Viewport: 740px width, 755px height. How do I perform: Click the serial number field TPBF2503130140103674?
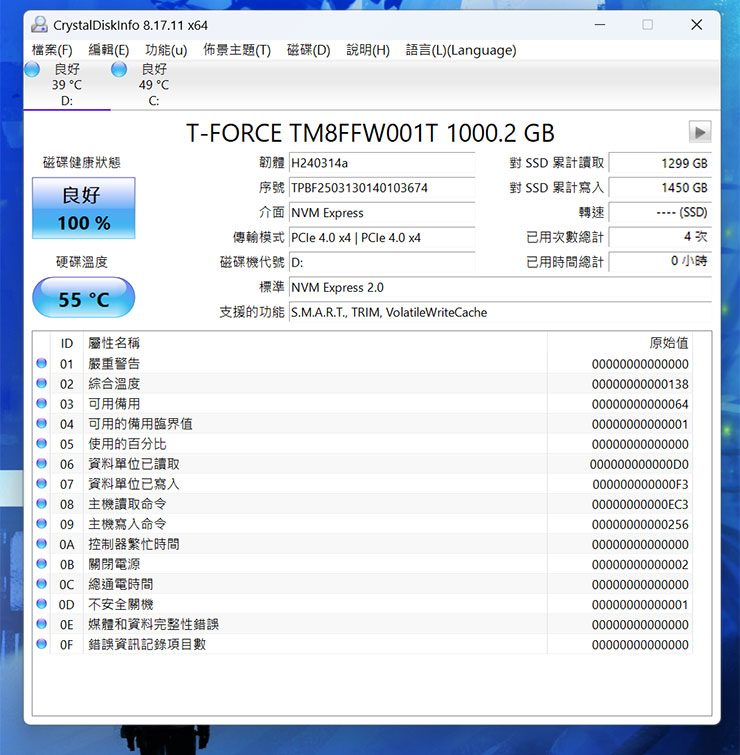click(382, 188)
